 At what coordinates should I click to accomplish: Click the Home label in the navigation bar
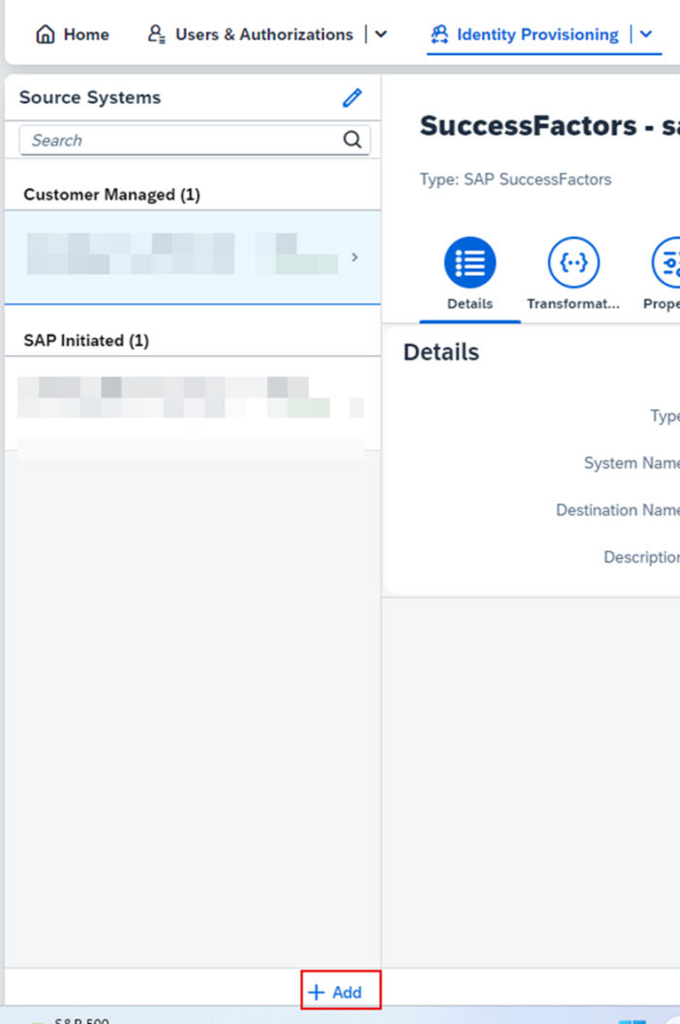click(86, 35)
